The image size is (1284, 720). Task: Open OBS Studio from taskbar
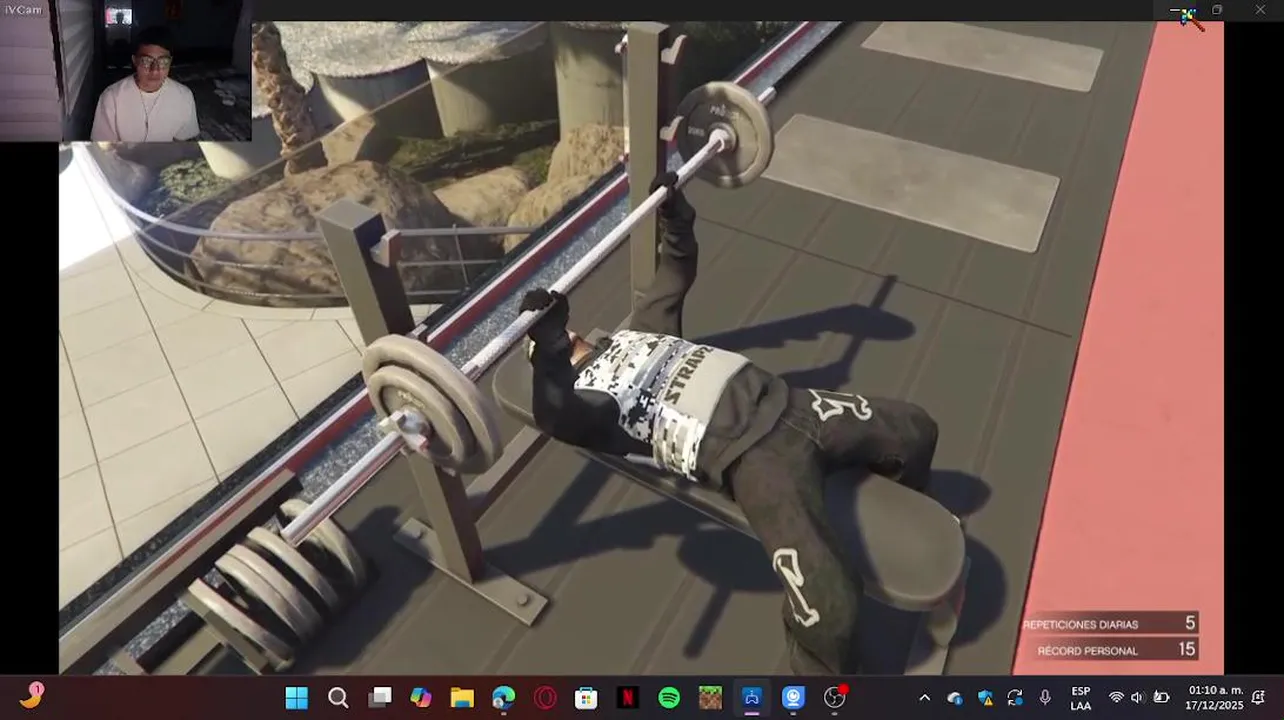(x=835, y=697)
